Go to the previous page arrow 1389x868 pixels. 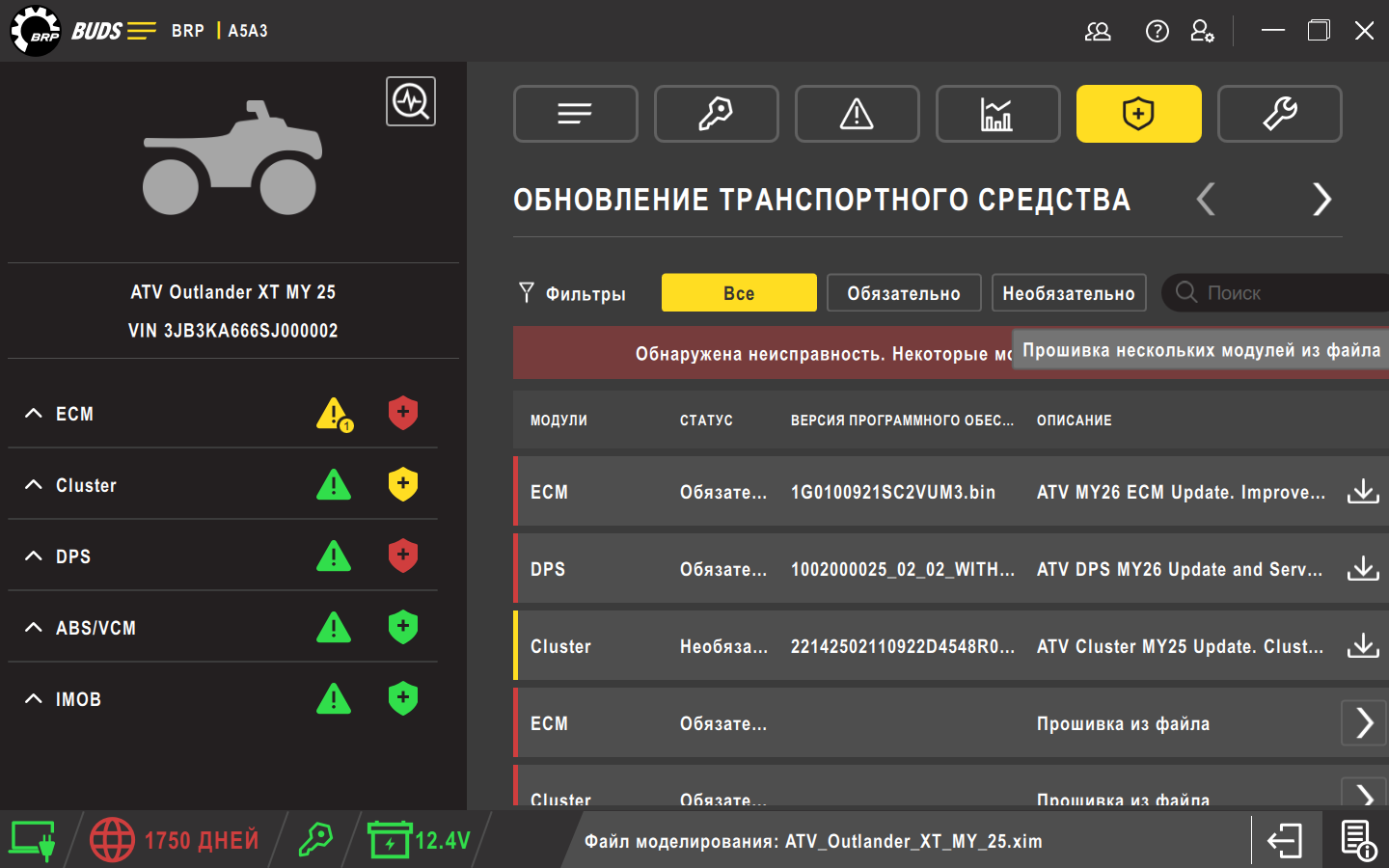tap(1206, 200)
